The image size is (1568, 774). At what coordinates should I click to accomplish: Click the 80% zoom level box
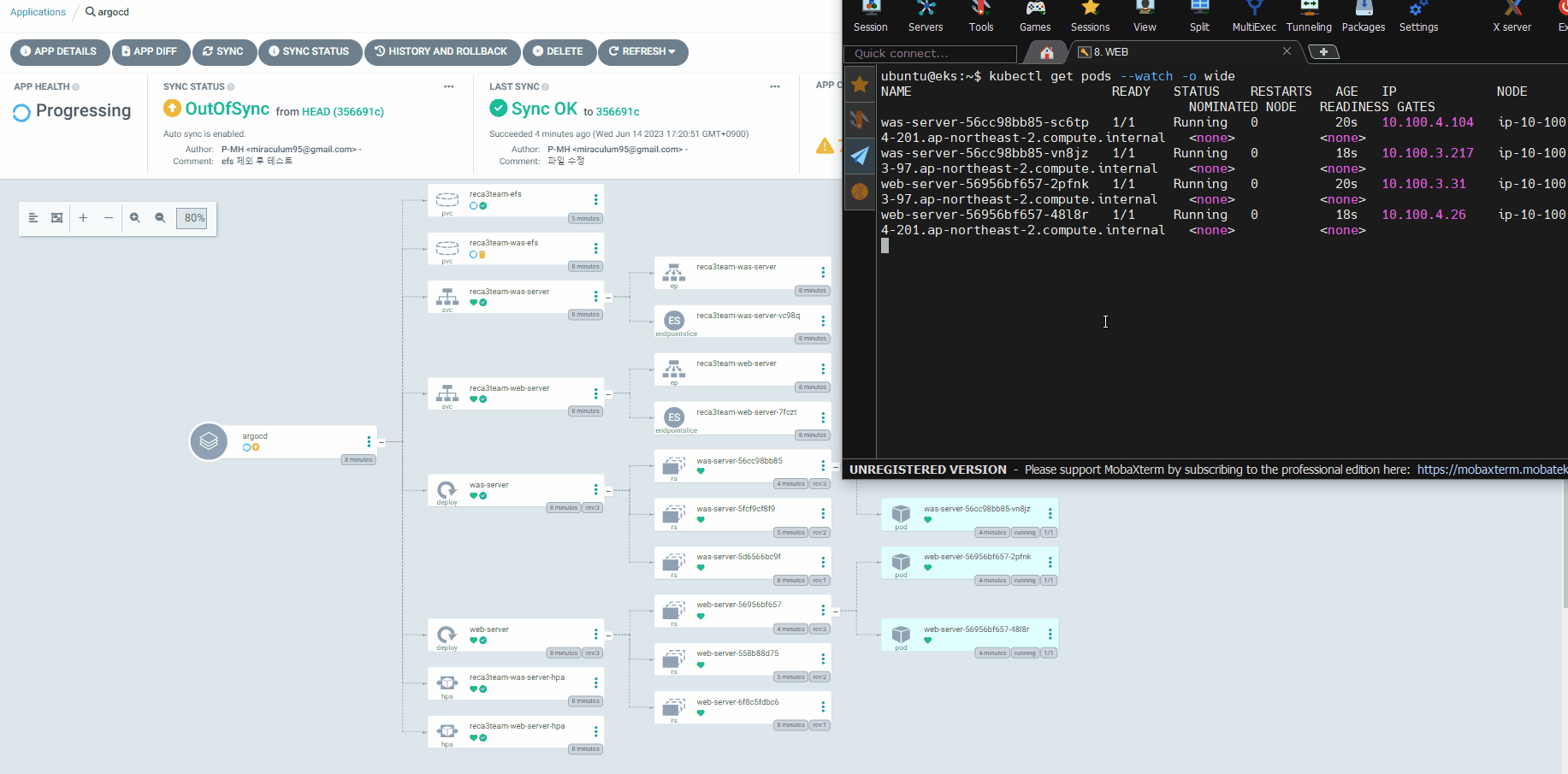(192, 218)
